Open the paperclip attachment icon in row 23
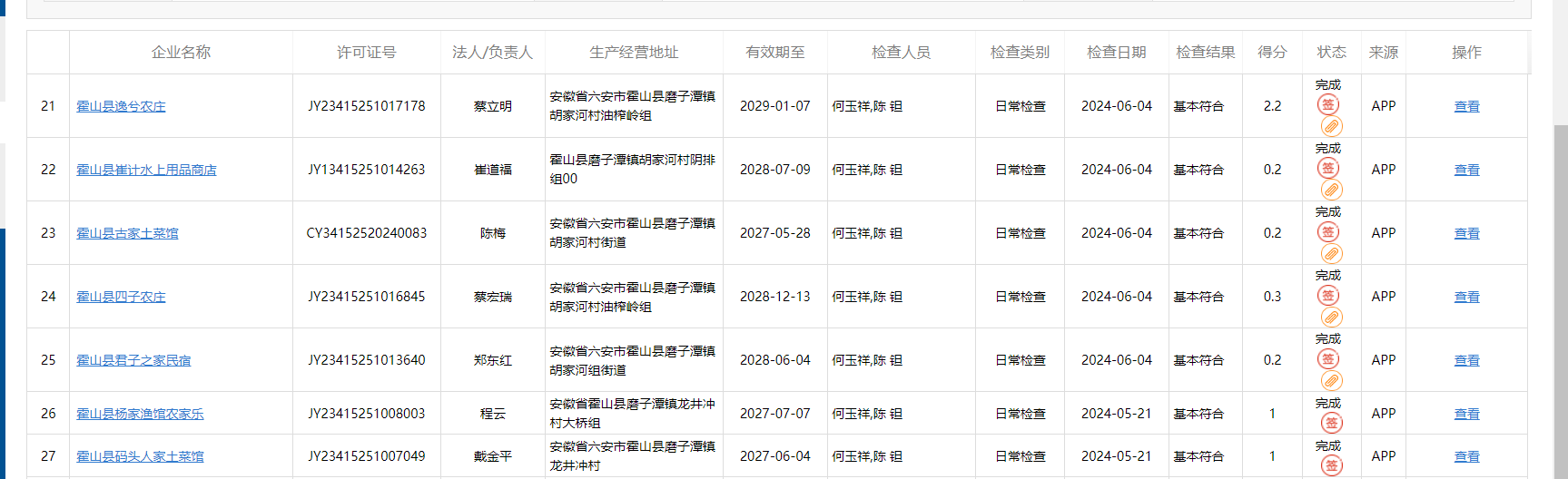Viewport: 1568px width, 479px height. pos(1331,253)
